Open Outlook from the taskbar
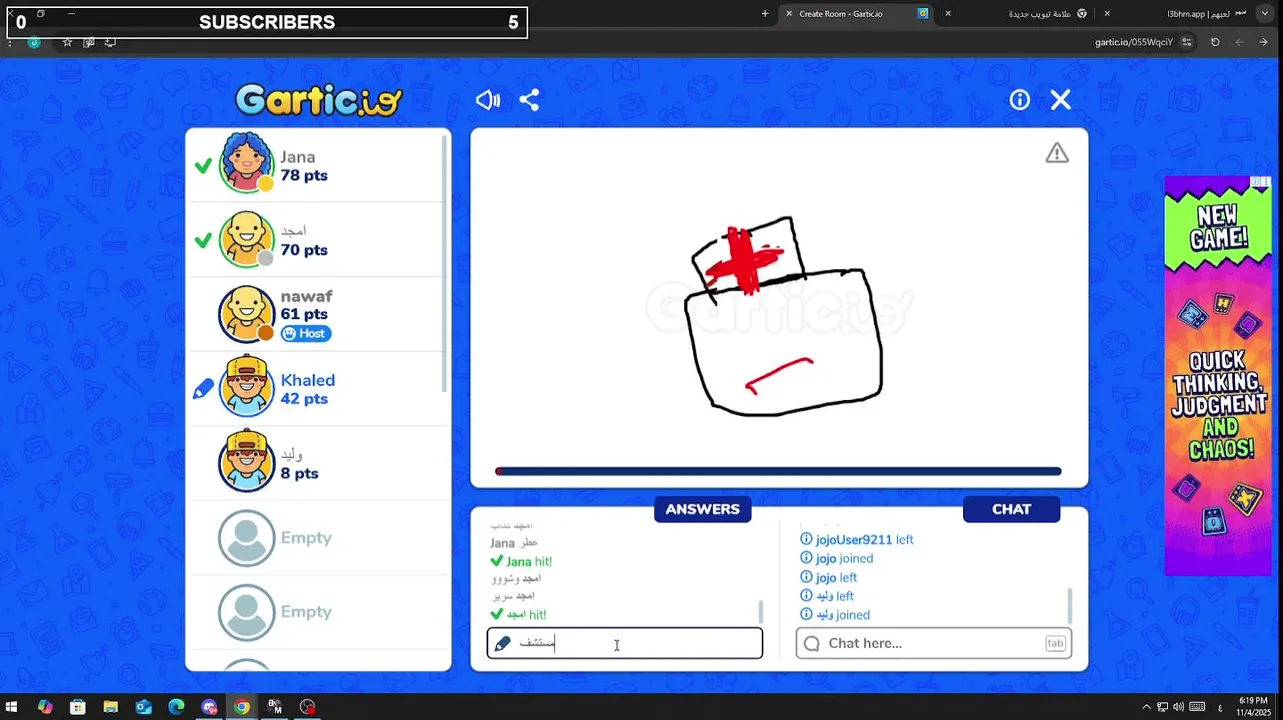 point(144,707)
